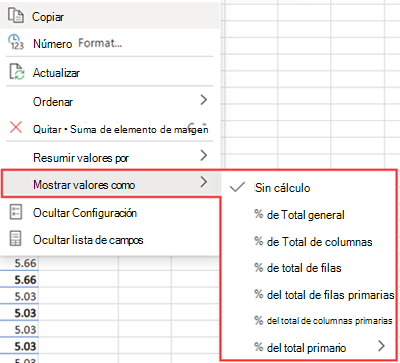Click the checkmark beside Sin cálculo
This screenshot has height=363, width=400.
click(237, 187)
